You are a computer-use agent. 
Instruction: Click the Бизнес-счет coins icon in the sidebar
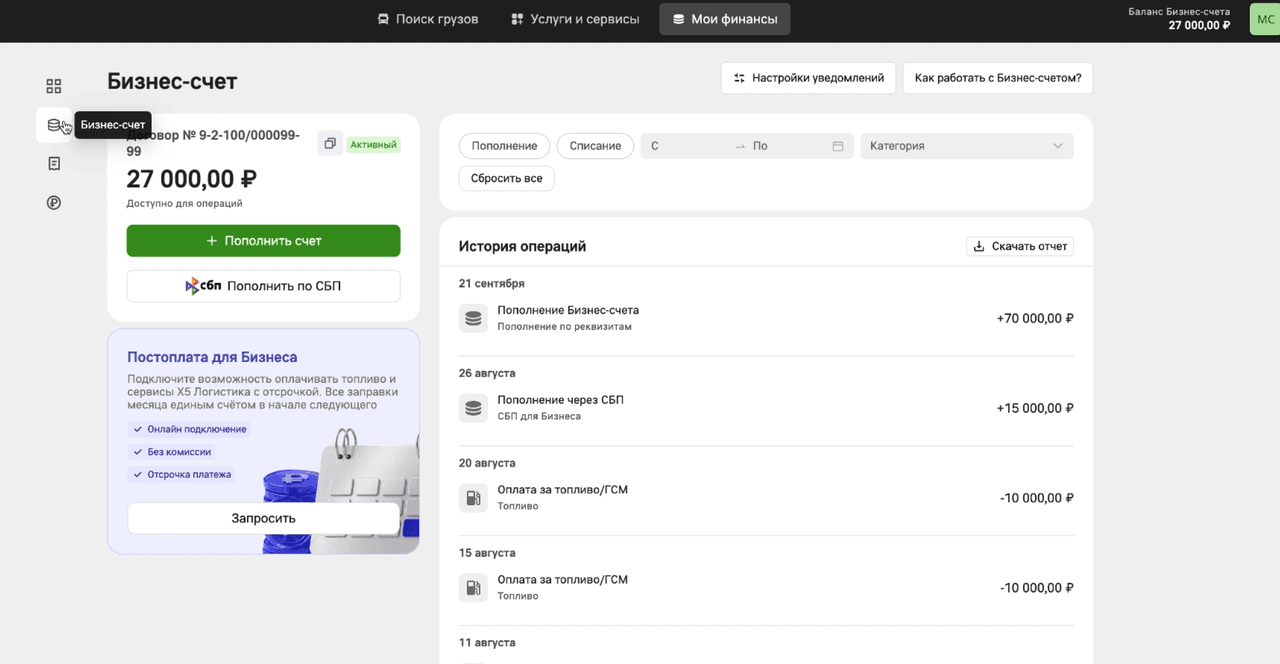(54, 125)
